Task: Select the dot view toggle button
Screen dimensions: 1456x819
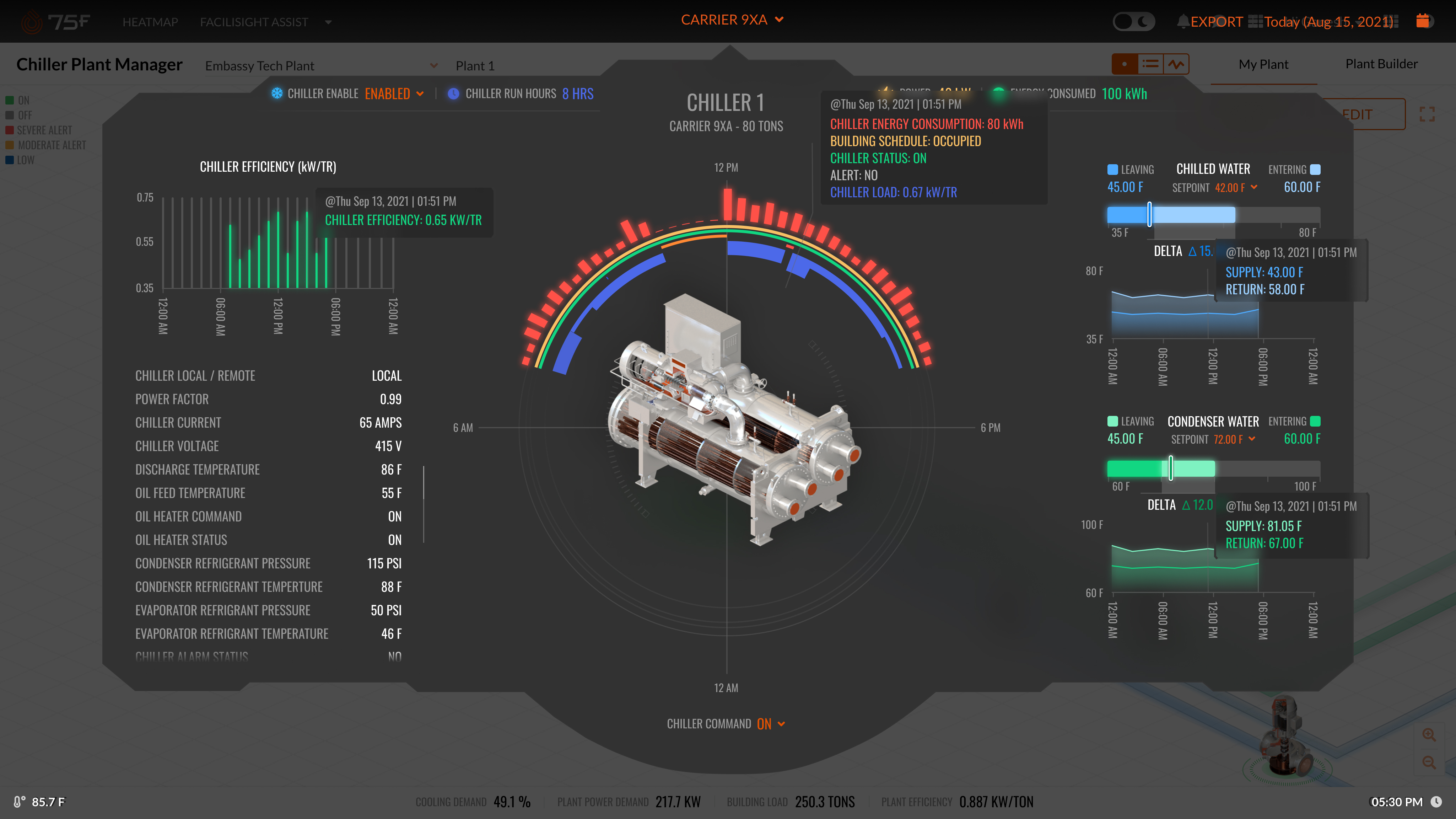Action: coord(1124,64)
